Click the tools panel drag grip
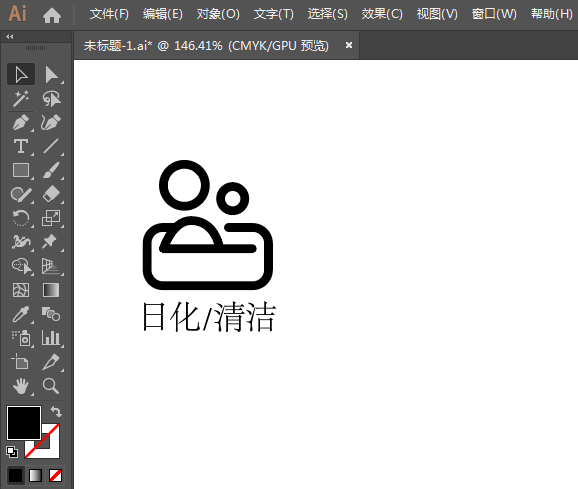Image resolution: width=578 pixels, height=489 pixels. 36,48
